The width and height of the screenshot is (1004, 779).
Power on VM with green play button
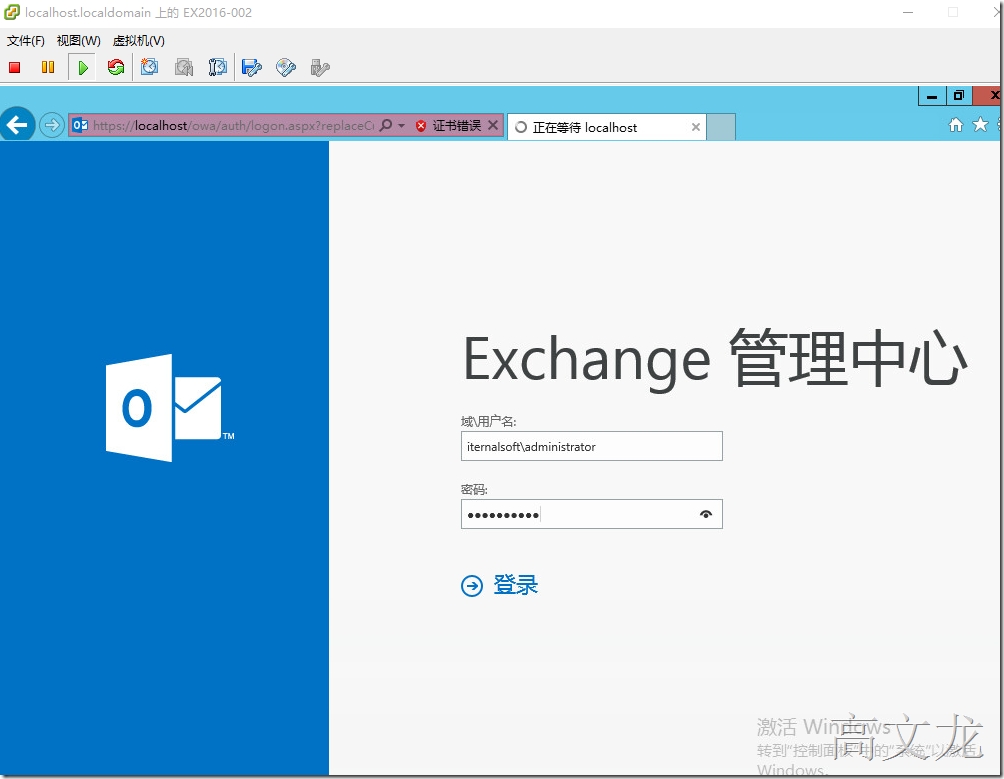coord(83,67)
